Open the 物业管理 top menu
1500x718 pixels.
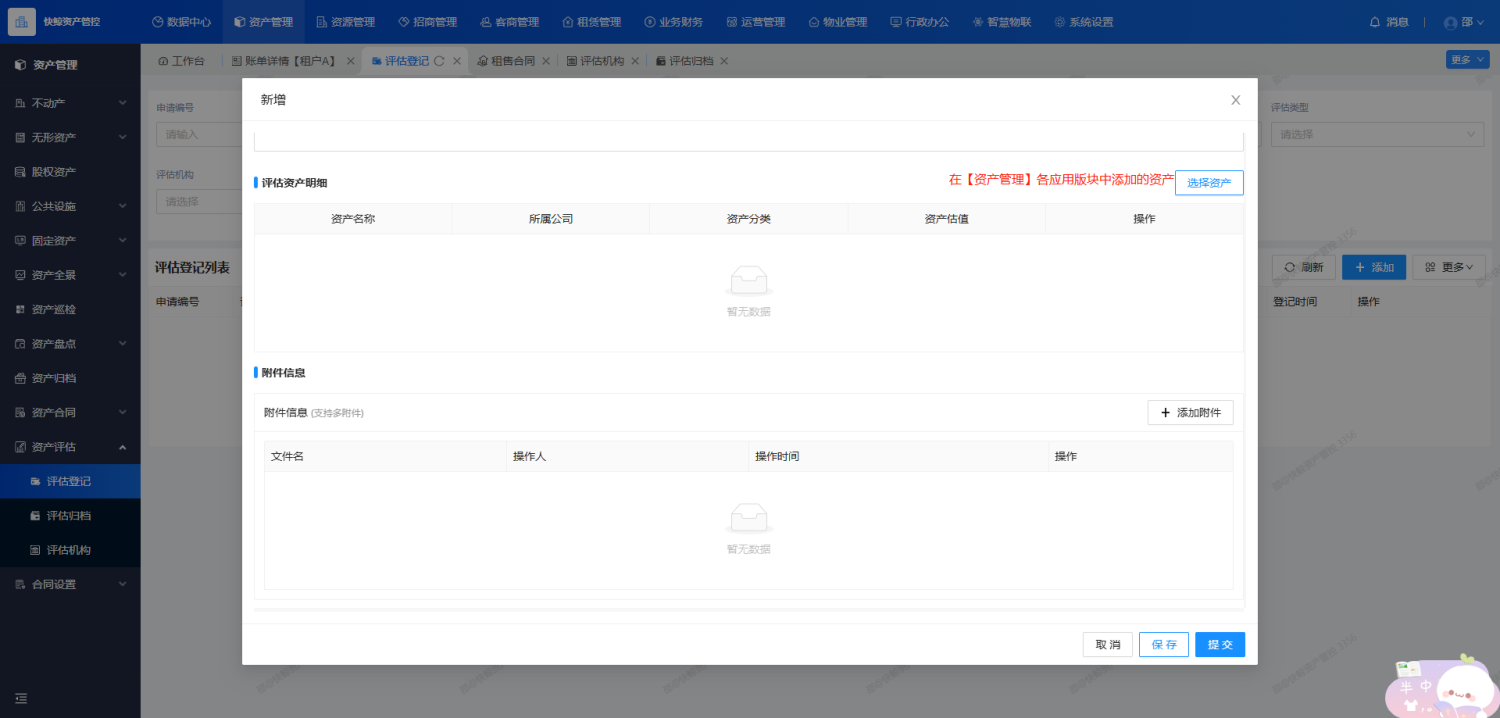coord(837,22)
